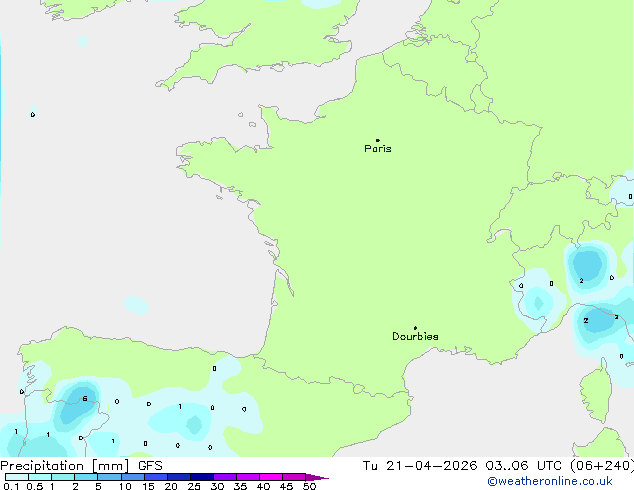634x490 pixels.
Task: Click the legend label '10'
Action: pyautogui.click(x=125, y=486)
